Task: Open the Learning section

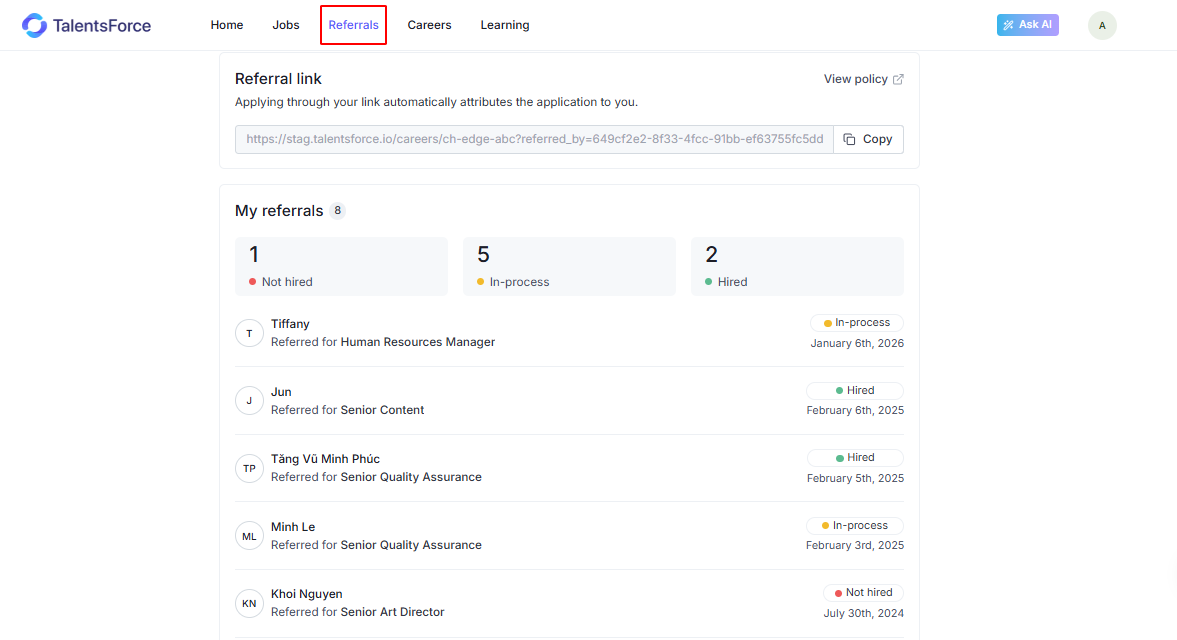Action: (505, 25)
